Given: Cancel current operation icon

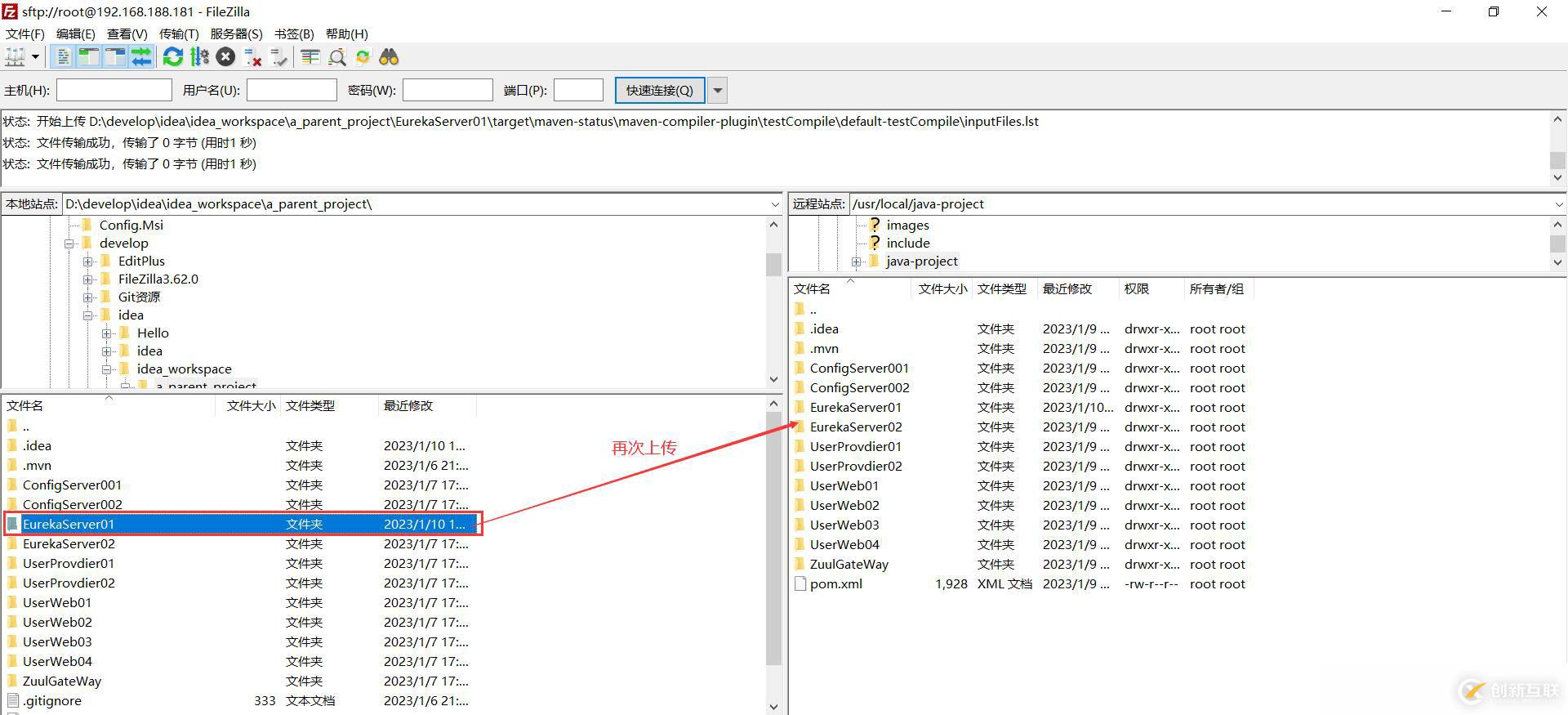Looking at the screenshot, I should (x=226, y=57).
